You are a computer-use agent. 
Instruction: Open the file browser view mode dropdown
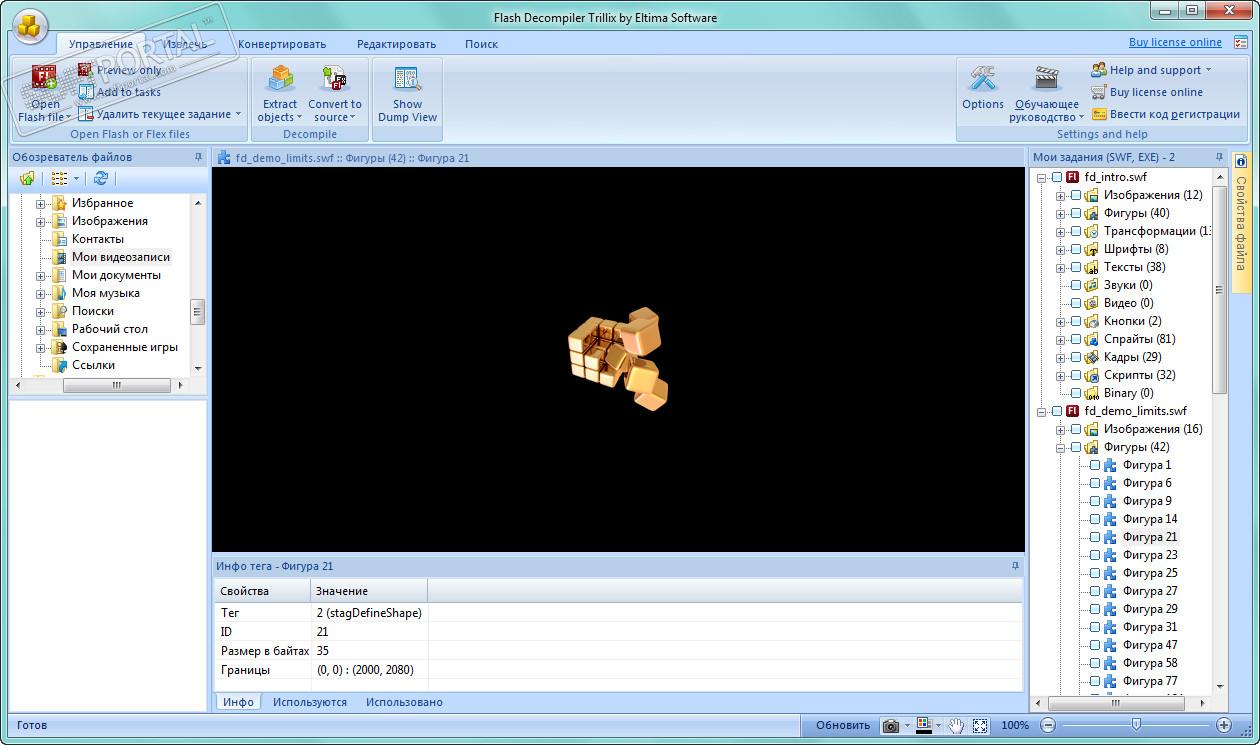click(76, 178)
